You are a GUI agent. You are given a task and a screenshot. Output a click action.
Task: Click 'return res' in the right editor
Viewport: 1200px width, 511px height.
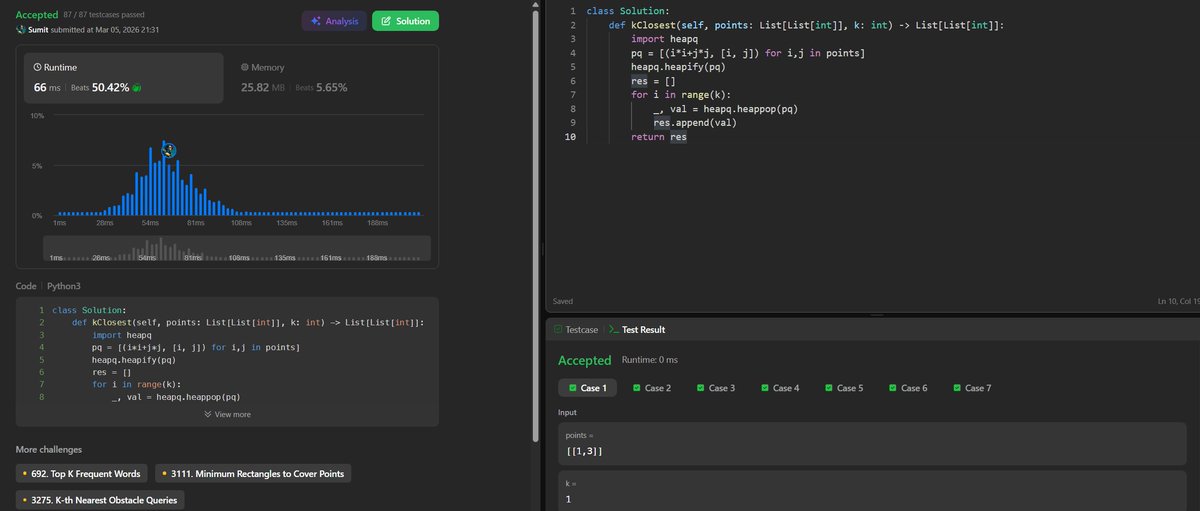pos(659,137)
